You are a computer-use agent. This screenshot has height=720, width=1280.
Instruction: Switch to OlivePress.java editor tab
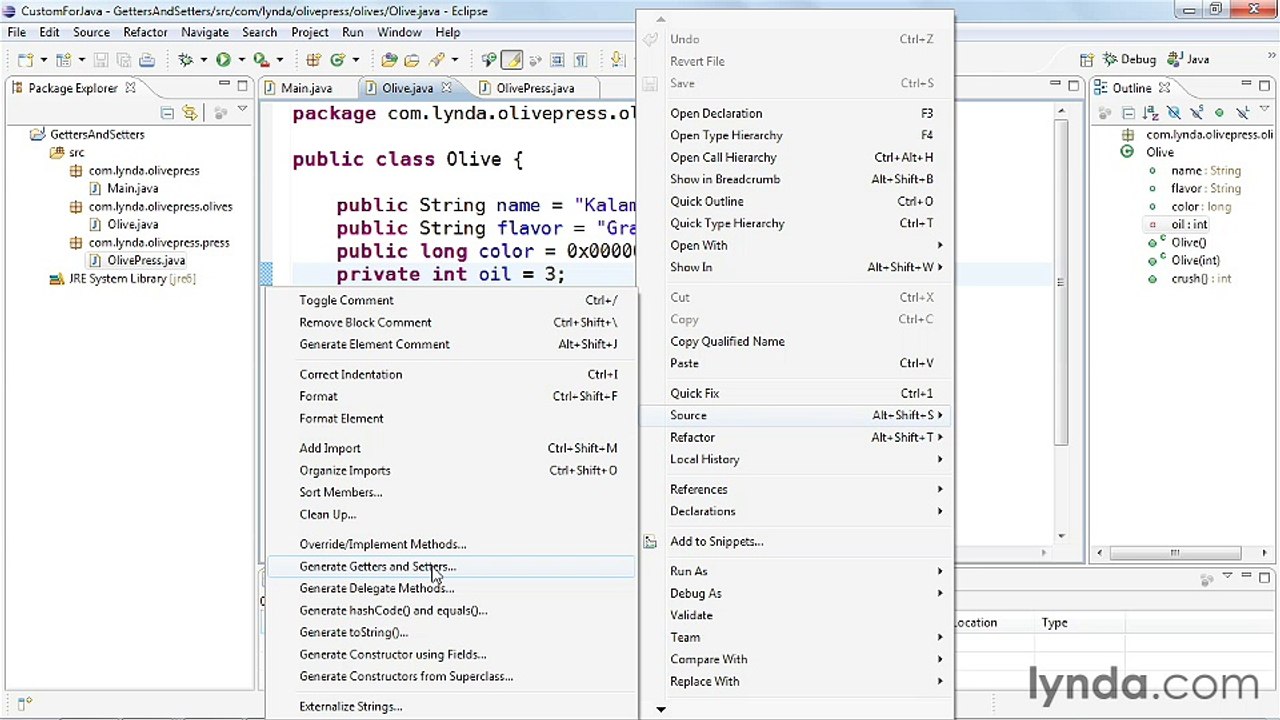point(528,88)
